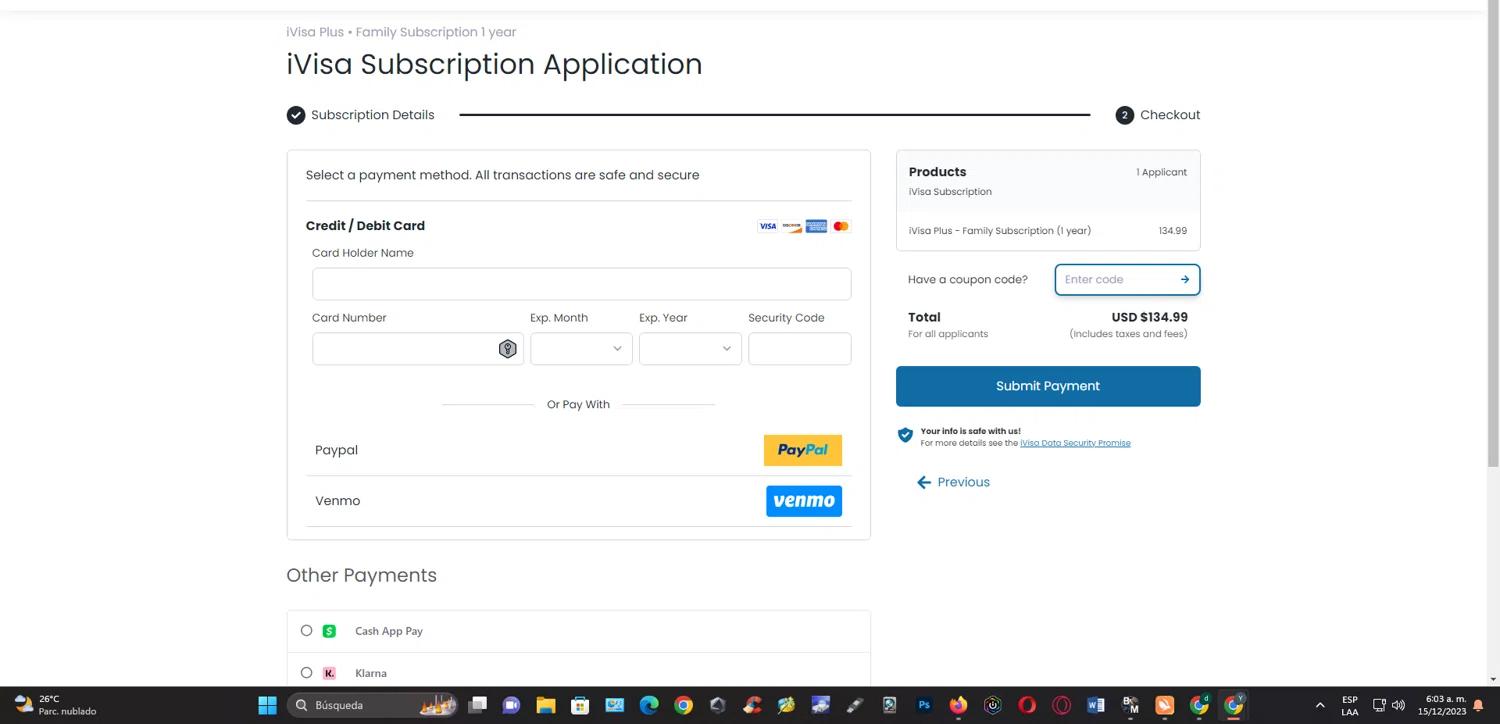The image size is (1500, 724).
Task: Click the Card Number field
Action: coord(417,349)
